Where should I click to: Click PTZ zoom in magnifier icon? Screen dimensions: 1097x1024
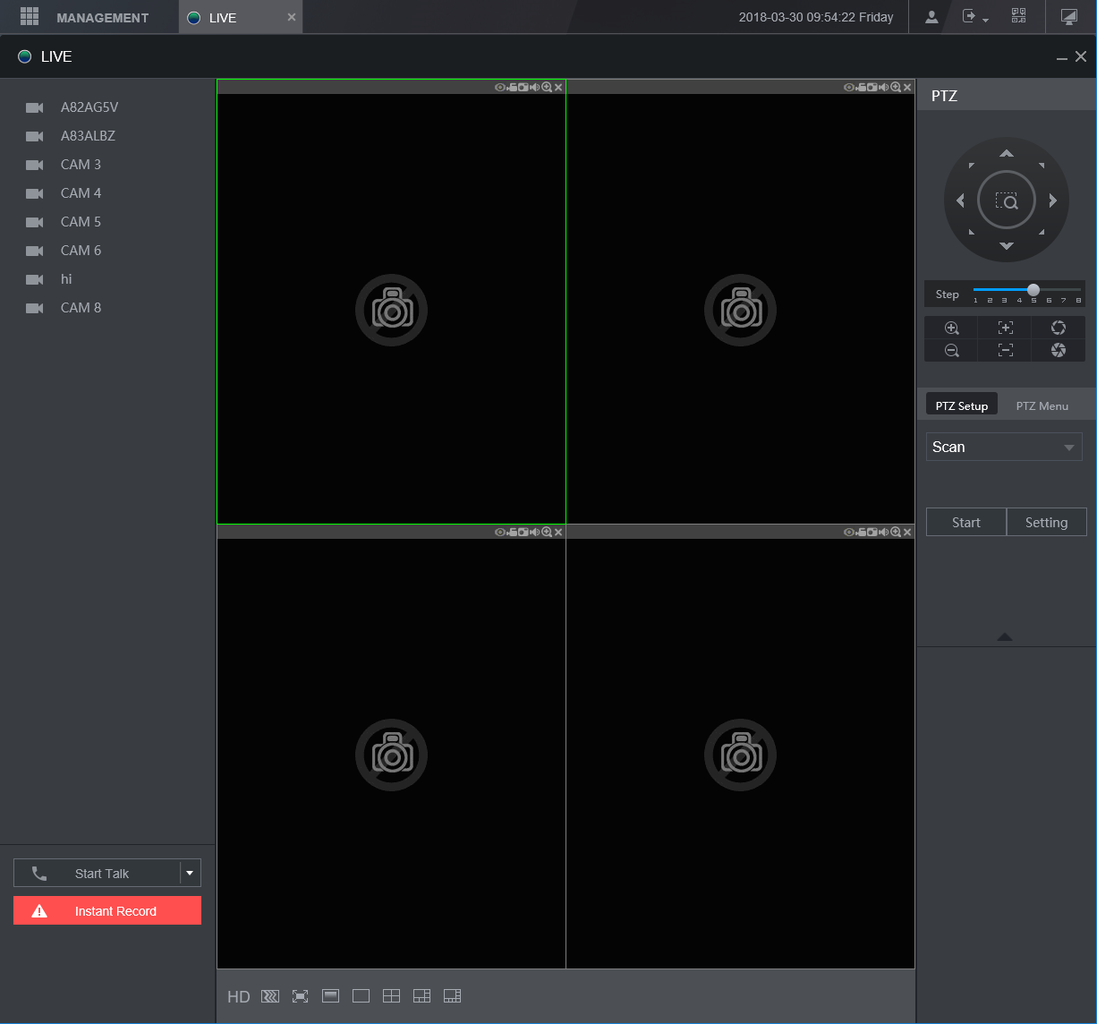click(952, 328)
